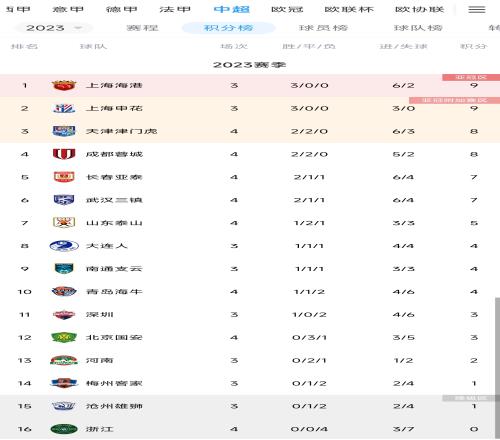Click the 长春亚泰 team logo
Image resolution: width=500 pixels, height=440 pixels.
(x=64, y=177)
